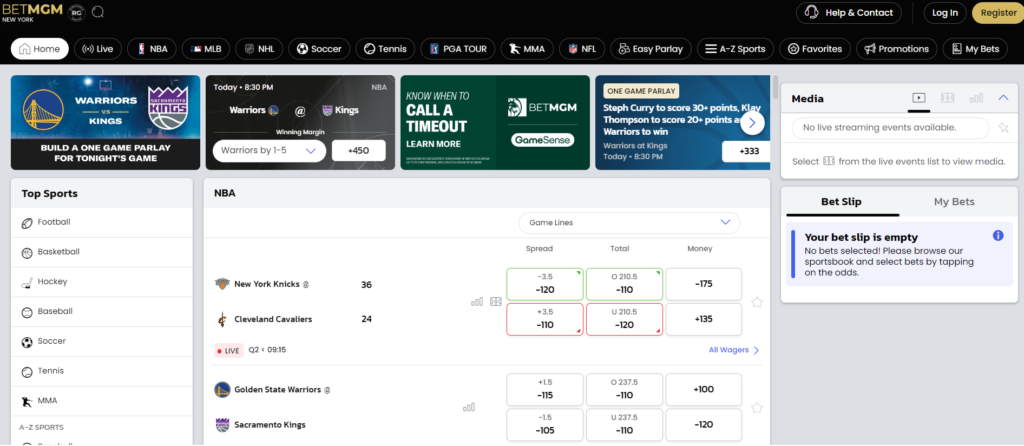The height and width of the screenshot is (446, 1024).
Task: Click the search magnifier icon in header
Action: tap(99, 12)
